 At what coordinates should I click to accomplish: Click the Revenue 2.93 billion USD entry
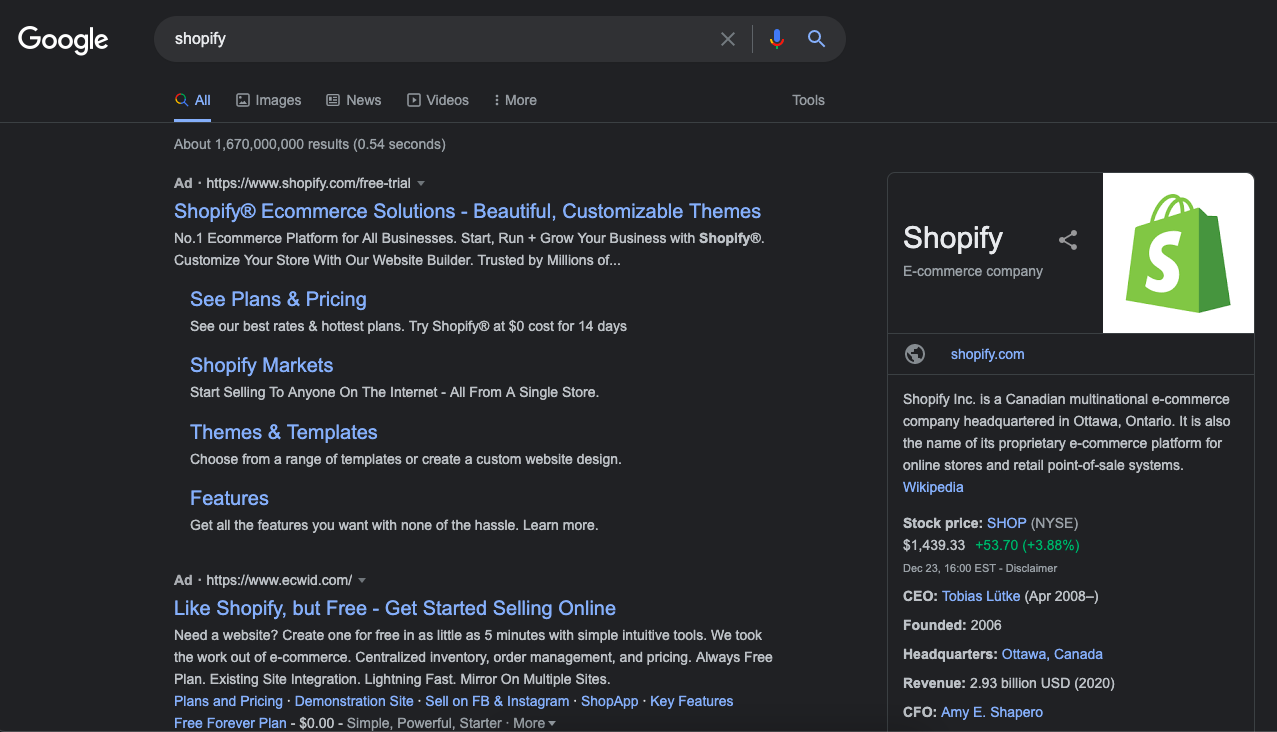pyautogui.click(x=1009, y=683)
